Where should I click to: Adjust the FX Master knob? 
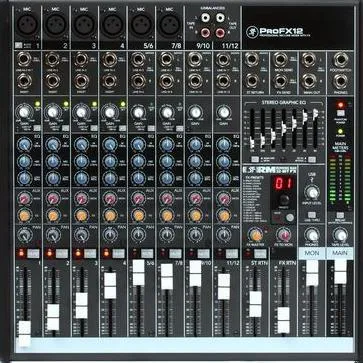(x=256, y=235)
